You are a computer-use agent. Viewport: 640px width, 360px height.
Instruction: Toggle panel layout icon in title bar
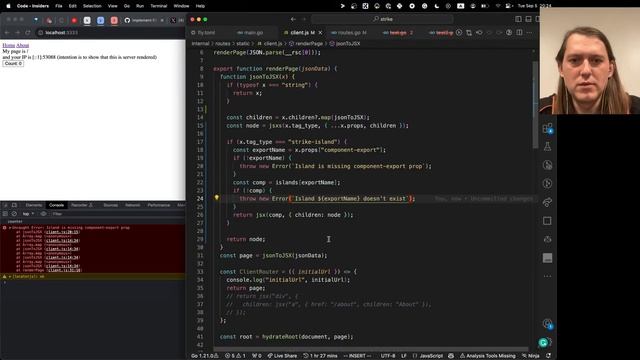pyautogui.click(x=529, y=19)
